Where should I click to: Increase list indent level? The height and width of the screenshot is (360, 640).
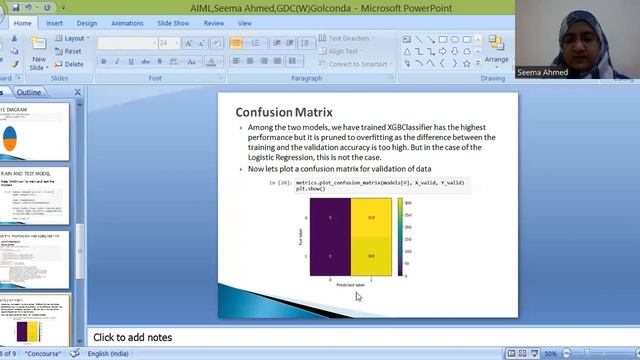click(290, 43)
